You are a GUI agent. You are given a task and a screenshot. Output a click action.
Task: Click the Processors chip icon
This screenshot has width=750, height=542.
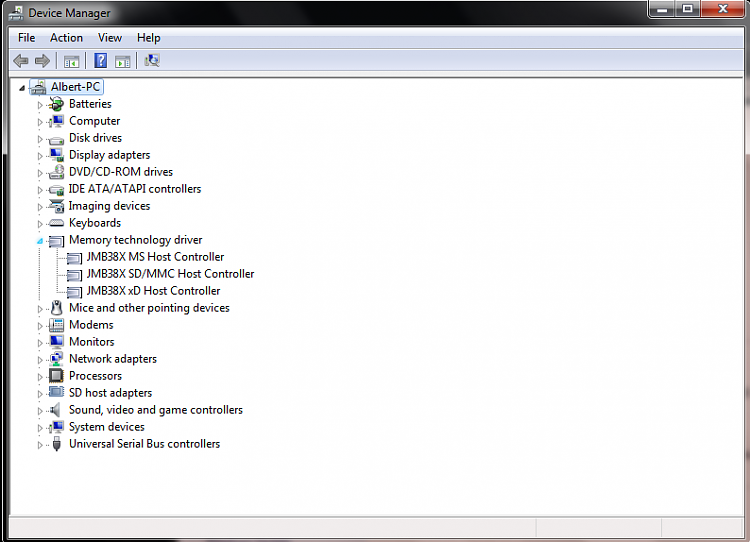(x=56, y=376)
